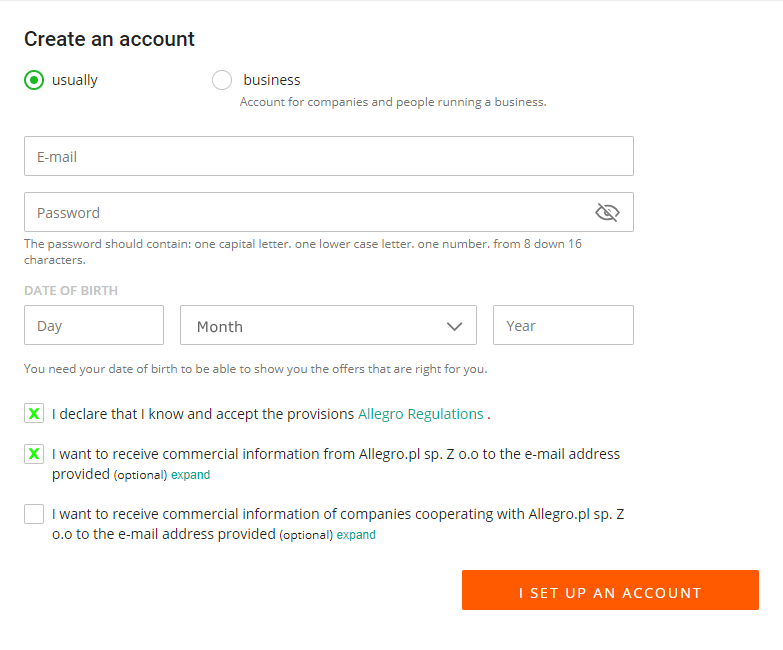Open the Allegro Regulations link
The height and width of the screenshot is (650, 783).
[420, 414]
